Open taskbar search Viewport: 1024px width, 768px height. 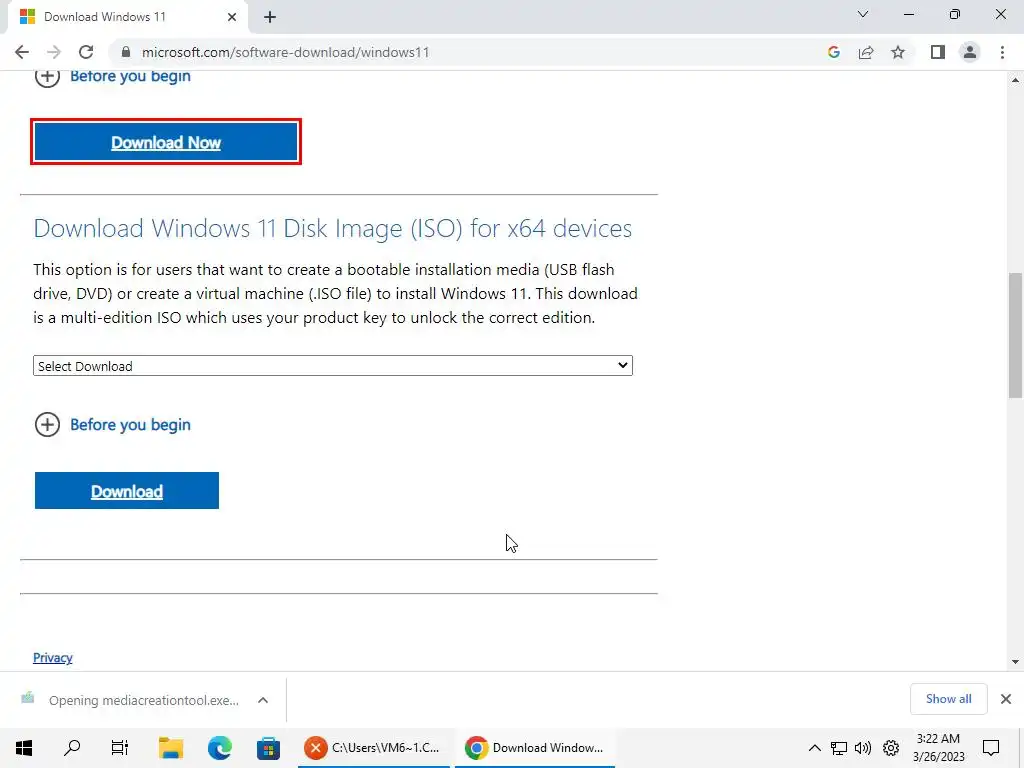point(72,748)
